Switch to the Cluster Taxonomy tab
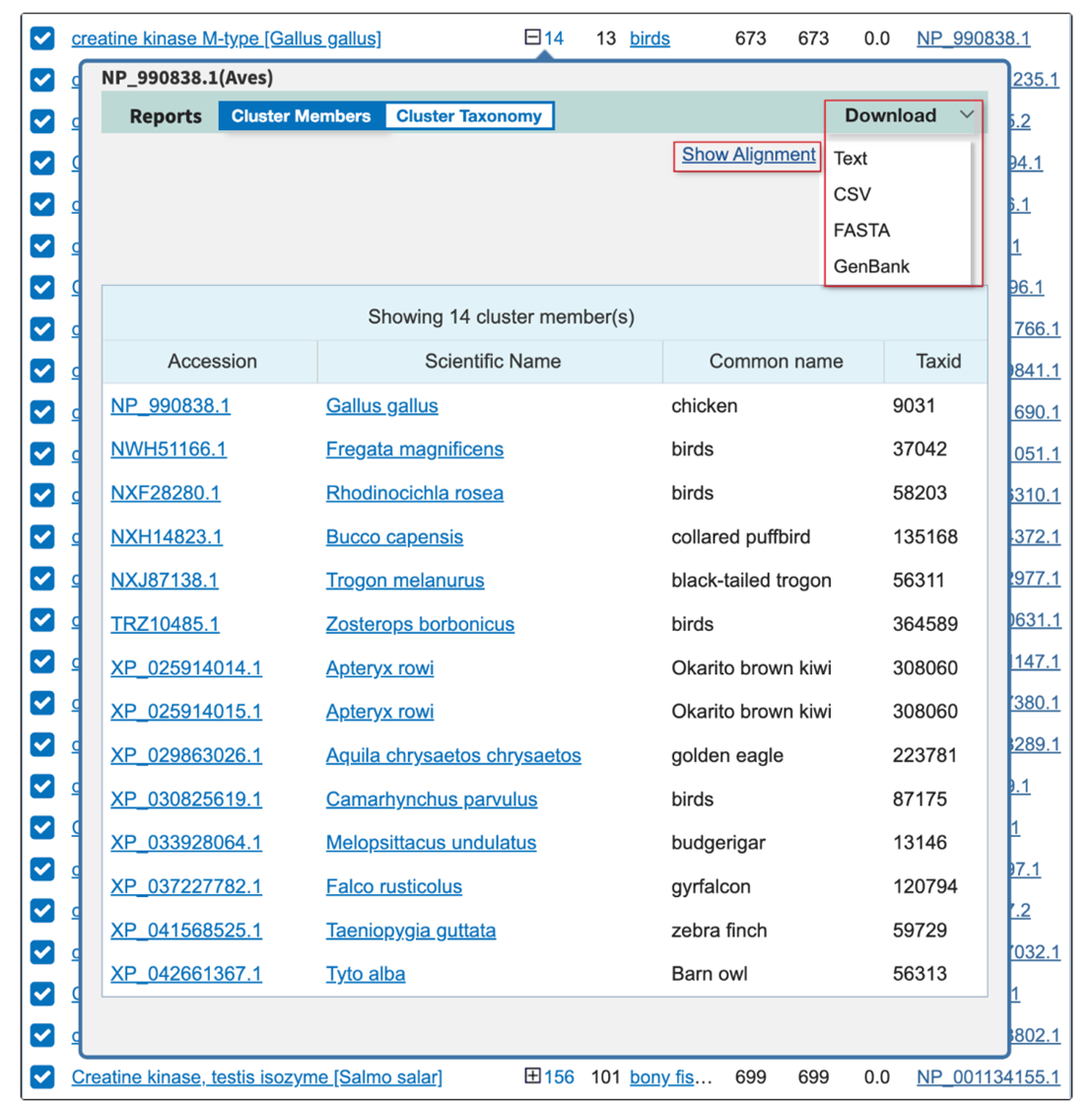This screenshot has width=1092, height=1111. (468, 115)
